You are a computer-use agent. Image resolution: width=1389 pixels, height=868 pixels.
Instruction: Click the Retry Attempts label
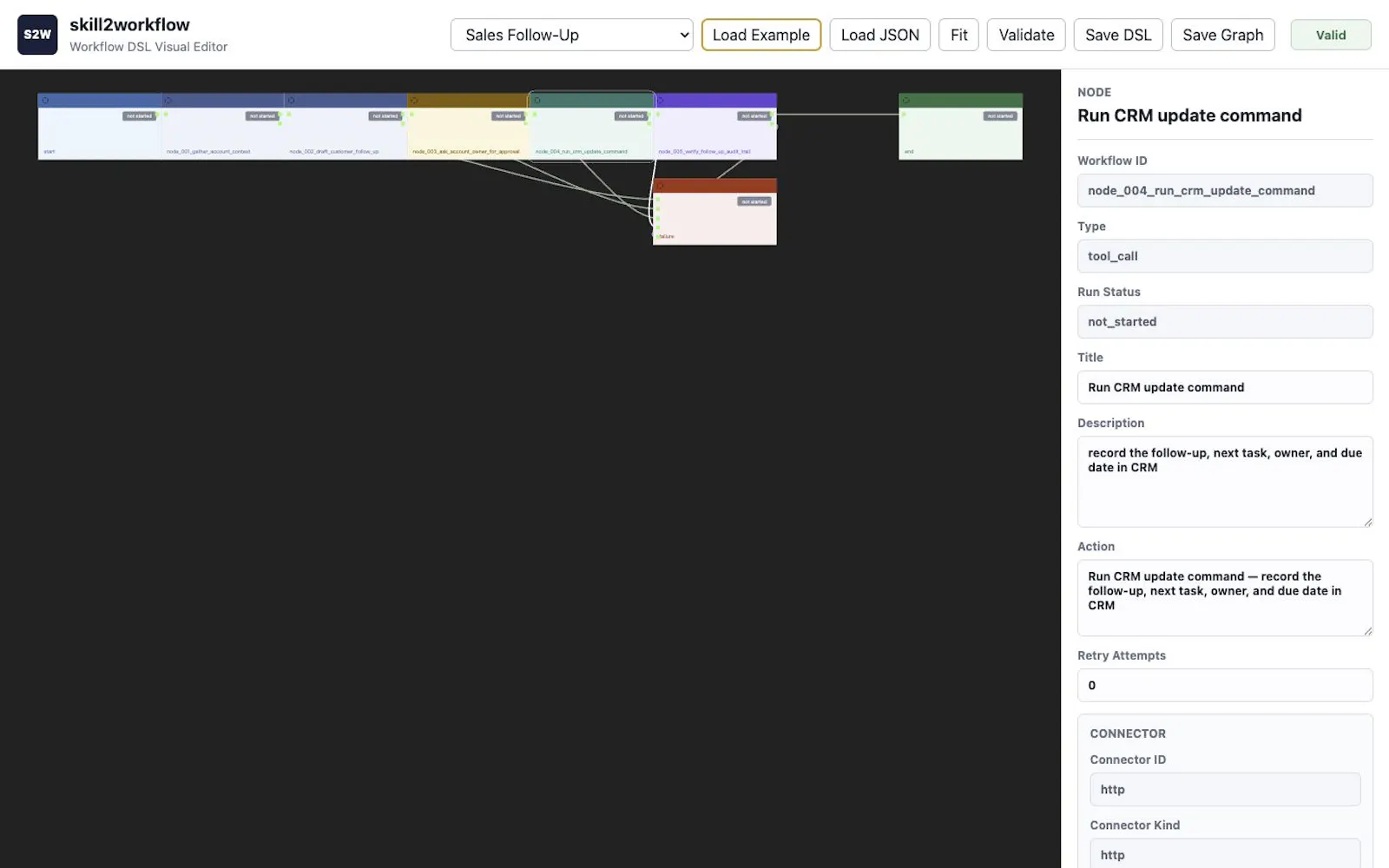point(1122,655)
